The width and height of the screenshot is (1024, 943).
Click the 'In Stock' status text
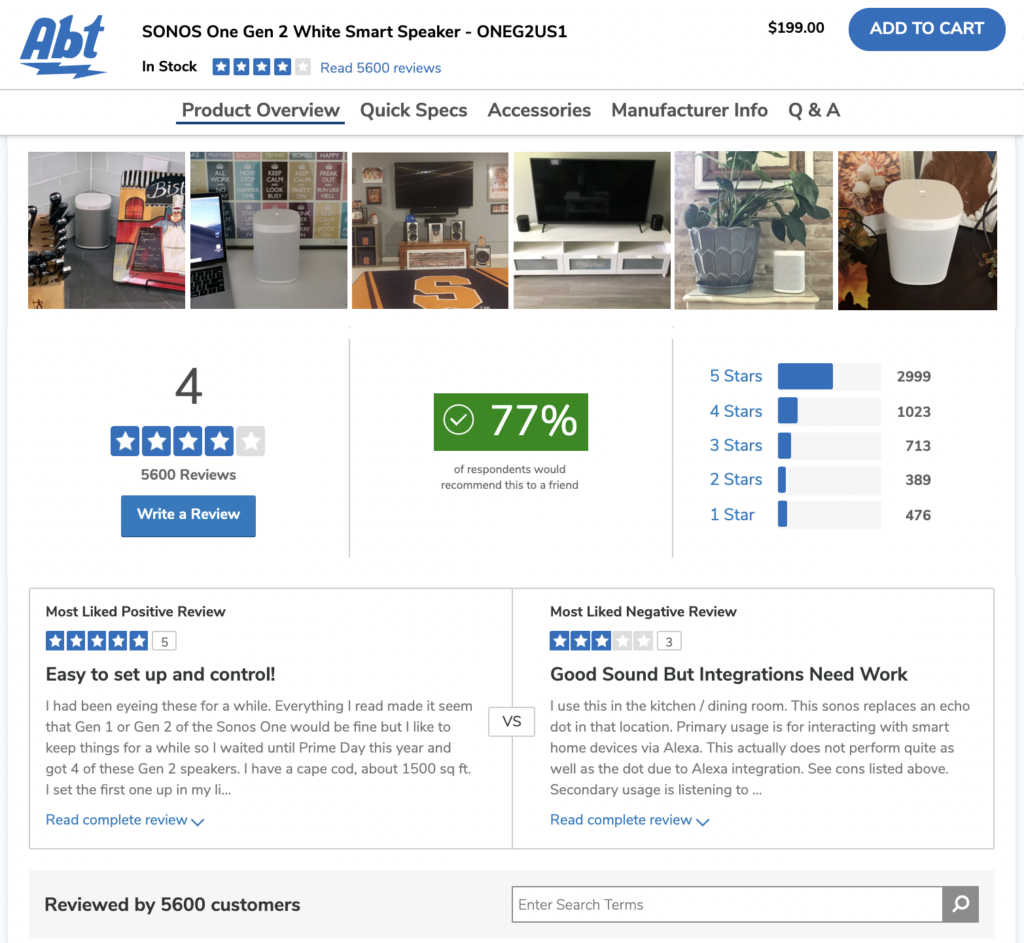(x=169, y=67)
